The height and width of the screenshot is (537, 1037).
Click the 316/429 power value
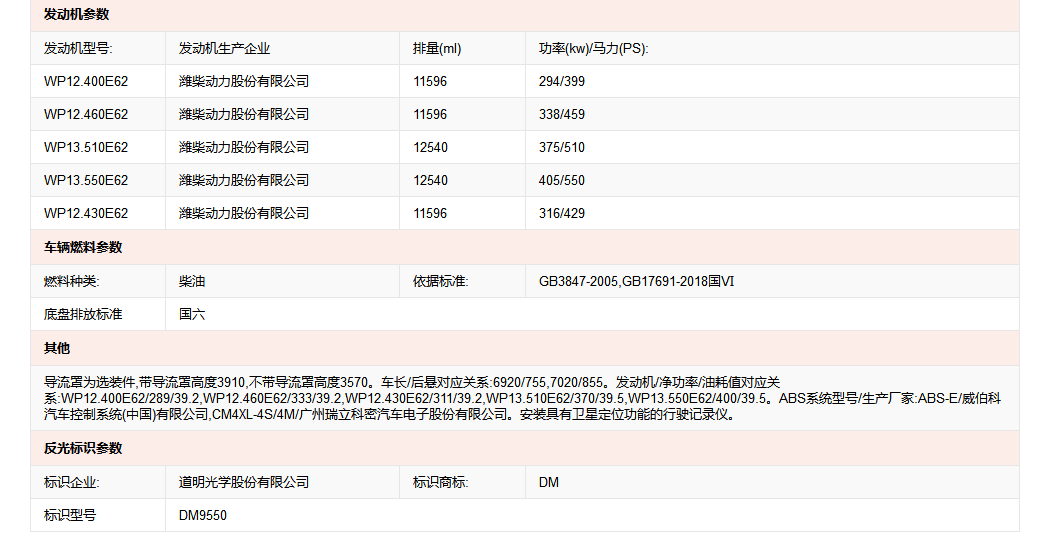pyautogui.click(x=562, y=213)
